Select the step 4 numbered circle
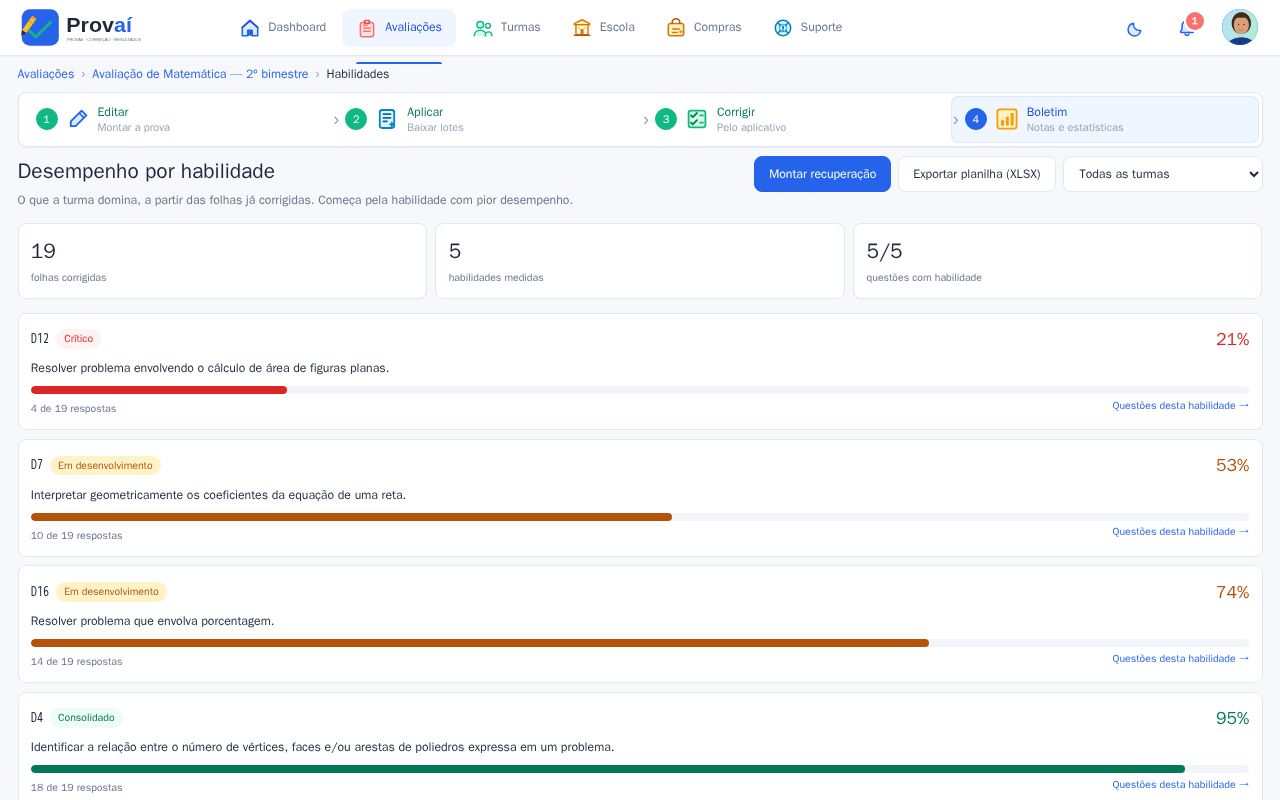The width and height of the screenshot is (1280, 800). click(x=976, y=119)
